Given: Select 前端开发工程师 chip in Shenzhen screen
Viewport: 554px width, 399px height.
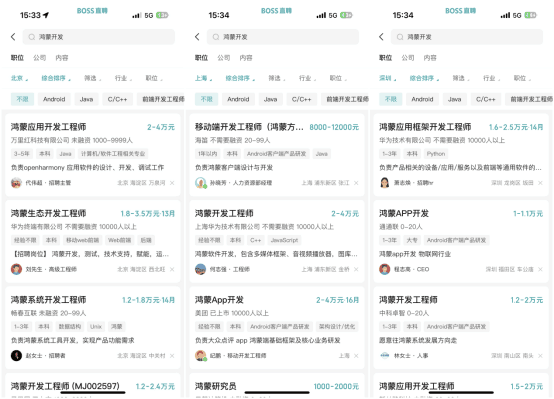Looking at the screenshot, I should [x=529, y=99].
